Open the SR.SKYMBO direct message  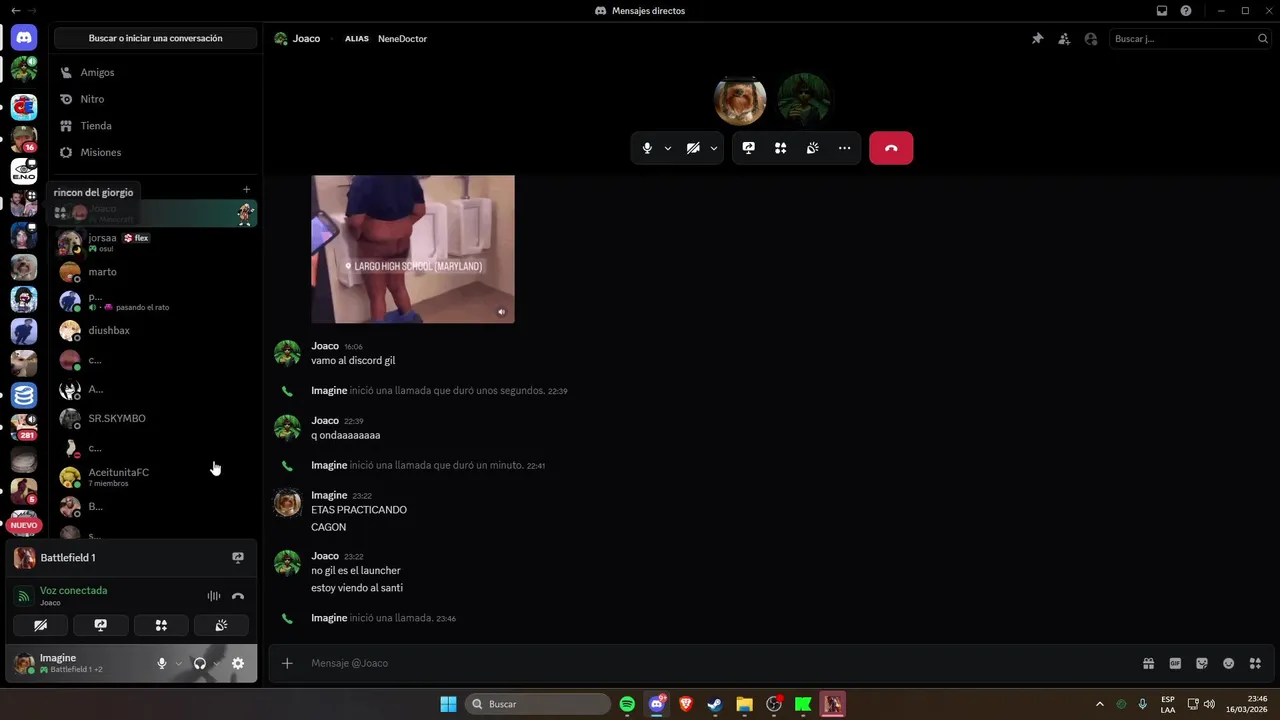pyautogui.click(x=156, y=418)
